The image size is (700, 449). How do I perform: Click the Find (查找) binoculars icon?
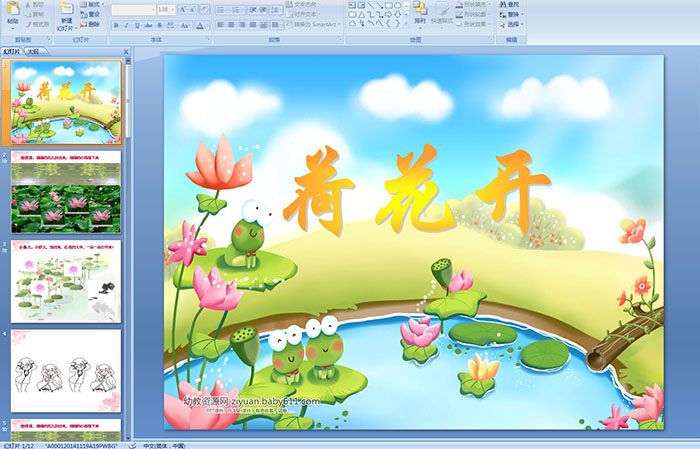[x=503, y=4]
